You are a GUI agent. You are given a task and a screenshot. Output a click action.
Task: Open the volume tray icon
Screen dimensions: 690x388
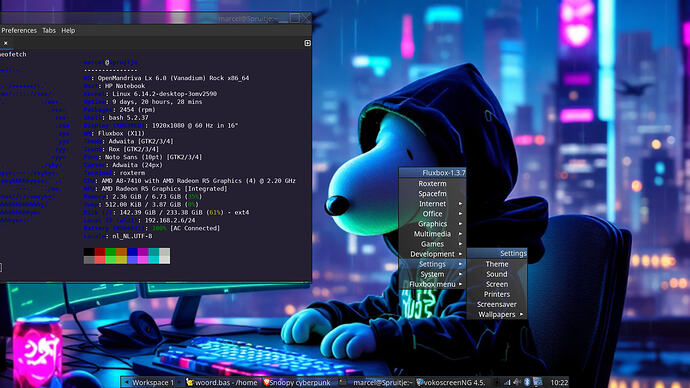pos(517,382)
